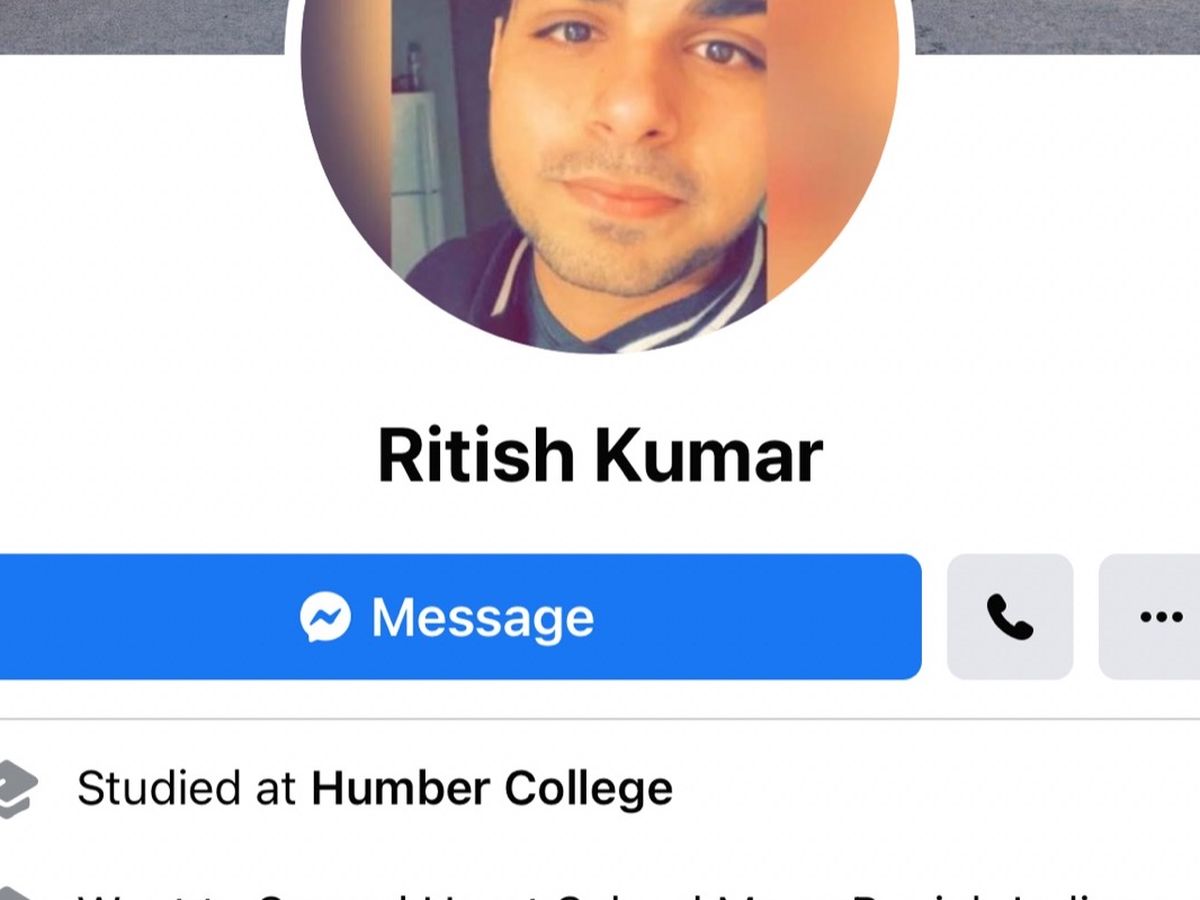Tap the Ritish Kumar profile name

click(x=600, y=456)
